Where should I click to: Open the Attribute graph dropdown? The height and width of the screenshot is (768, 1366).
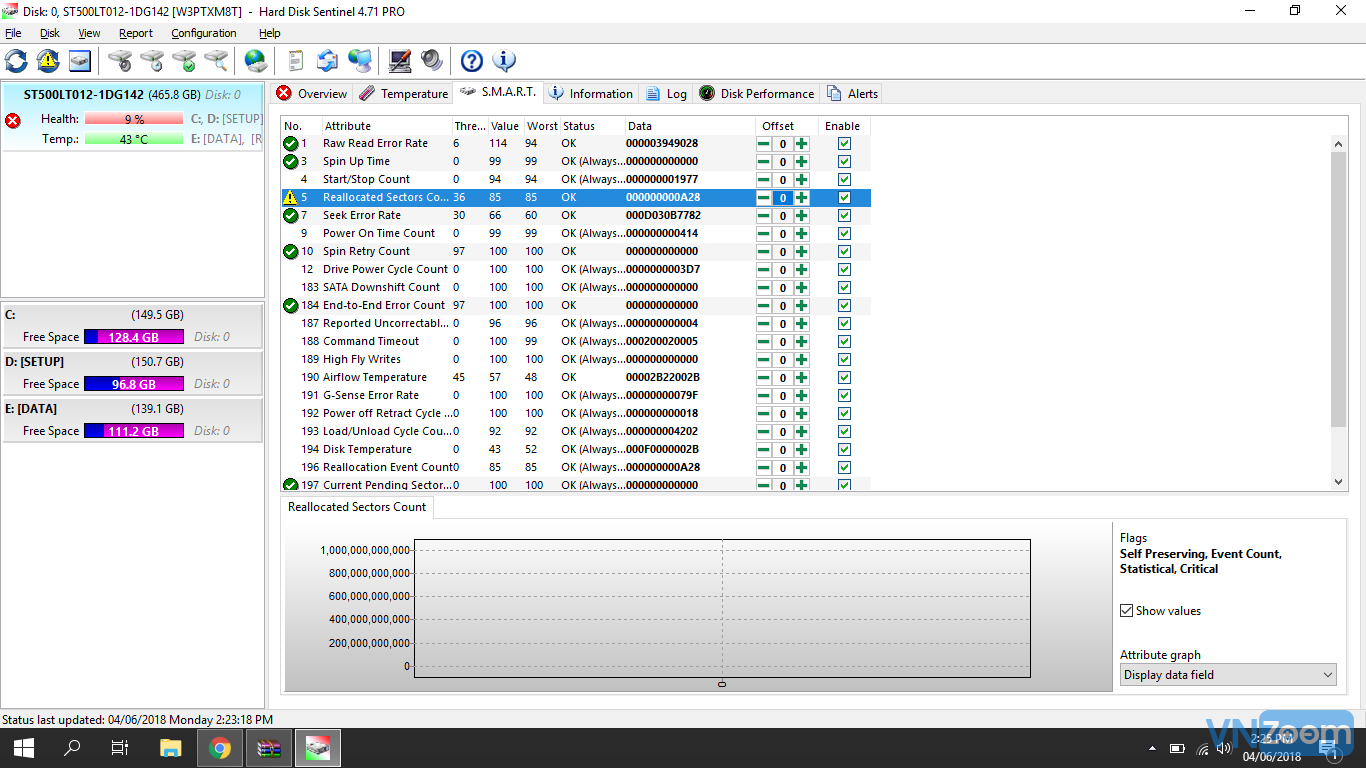click(1228, 675)
